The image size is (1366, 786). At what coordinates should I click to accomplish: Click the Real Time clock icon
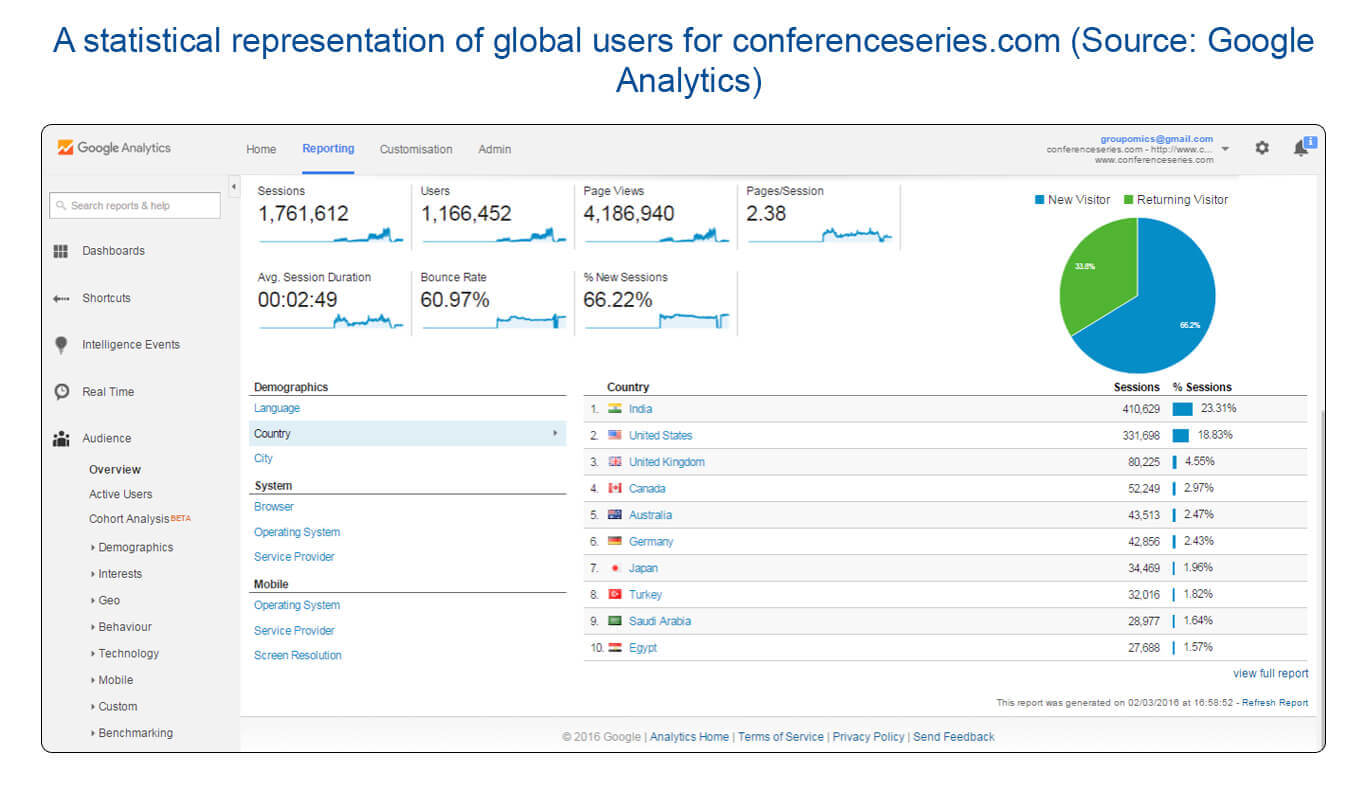[x=61, y=392]
